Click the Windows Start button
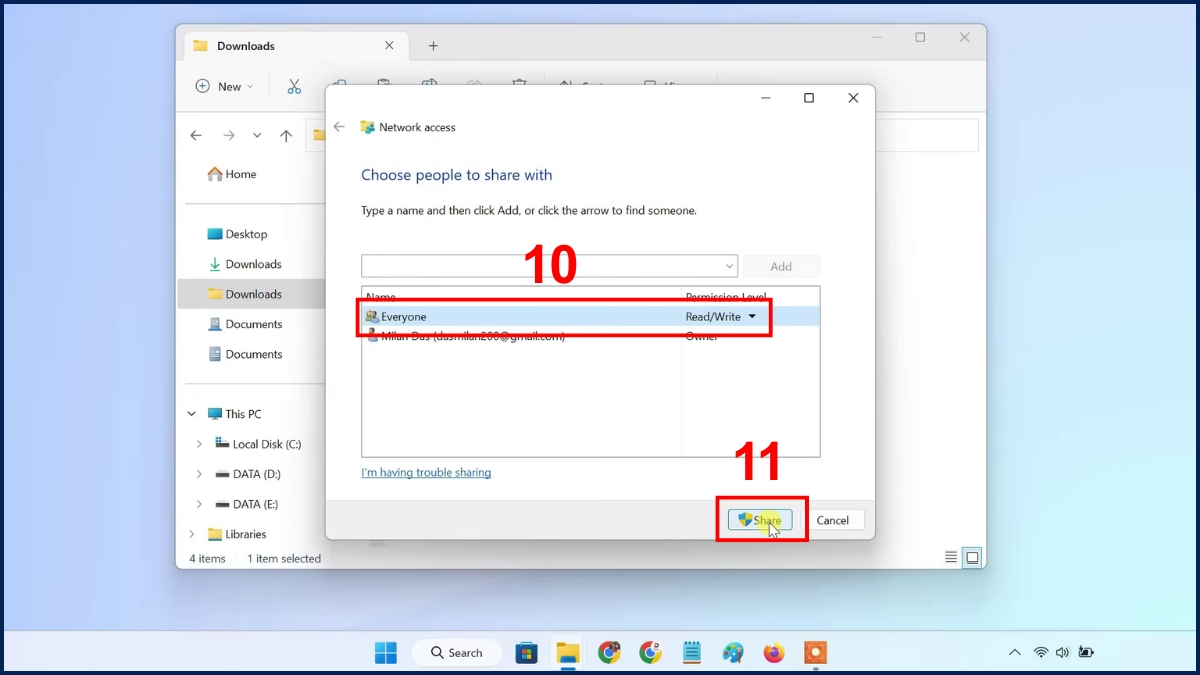Screen dimensions: 1200x675 [x=386, y=653]
